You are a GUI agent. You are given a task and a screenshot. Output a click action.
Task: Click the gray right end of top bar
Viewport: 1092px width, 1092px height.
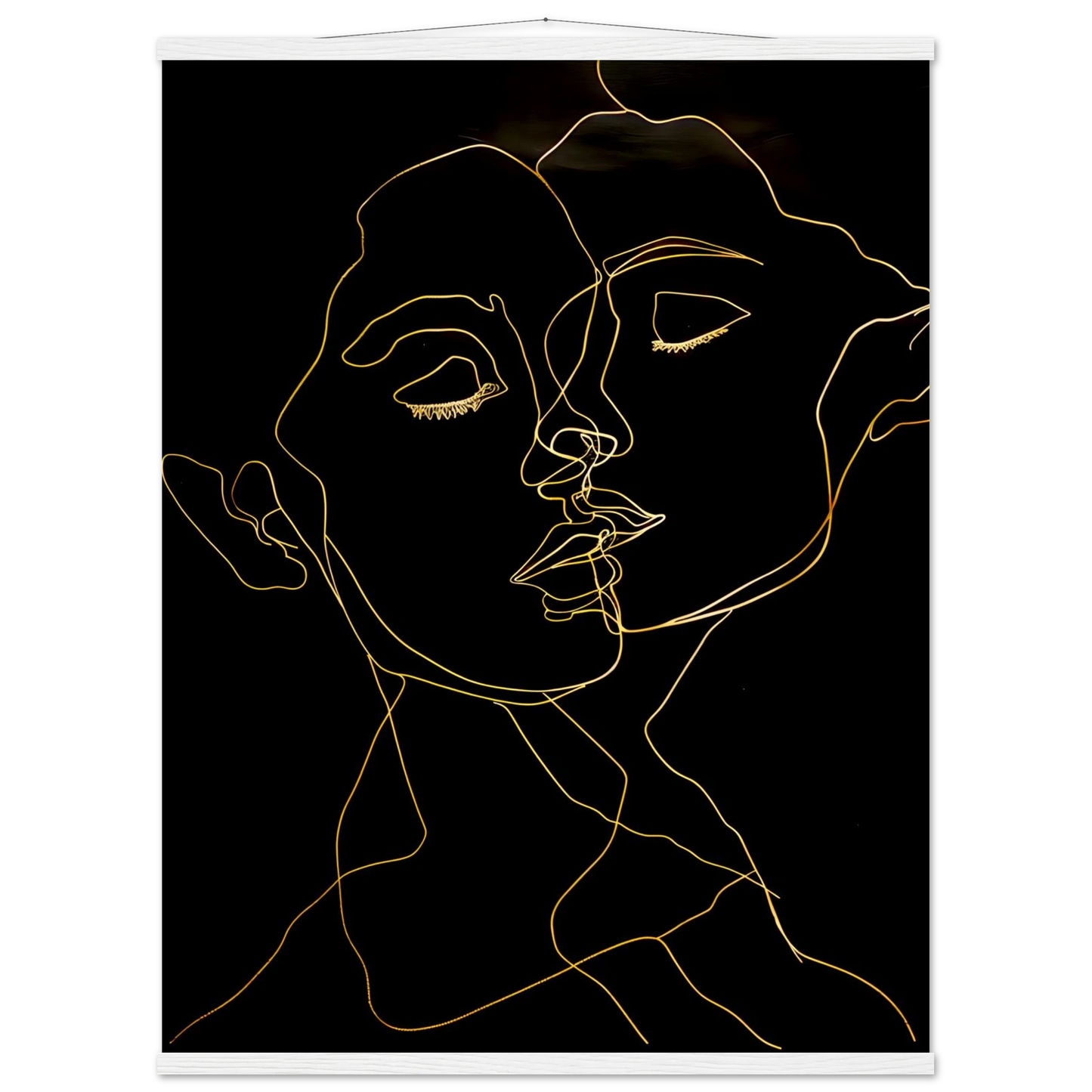pyautogui.click(x=939, y=48)
